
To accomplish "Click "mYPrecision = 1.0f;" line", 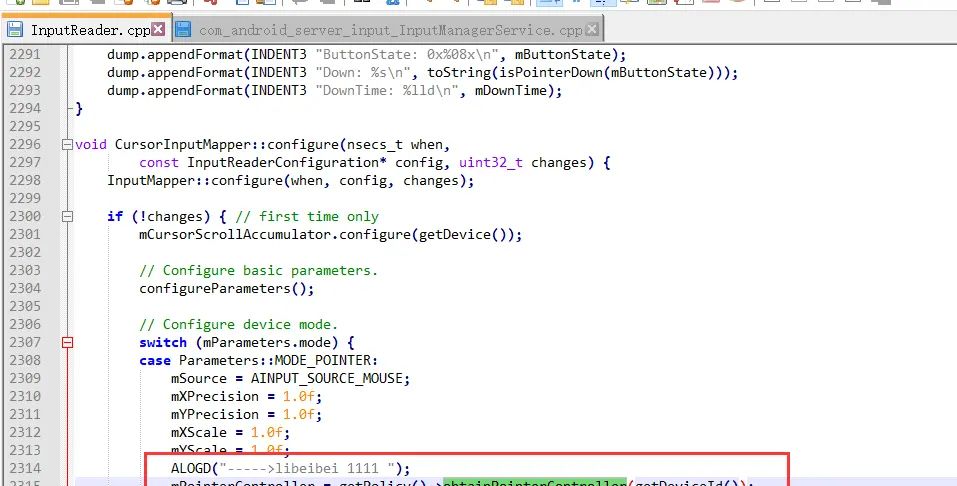I will (x=246, y=414).
